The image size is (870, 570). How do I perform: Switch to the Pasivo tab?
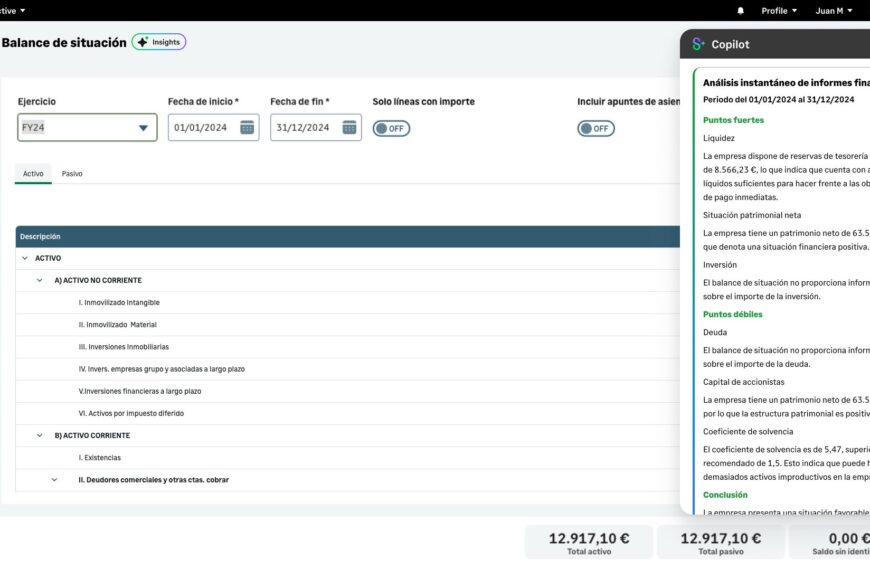click(x=72, y=174)
